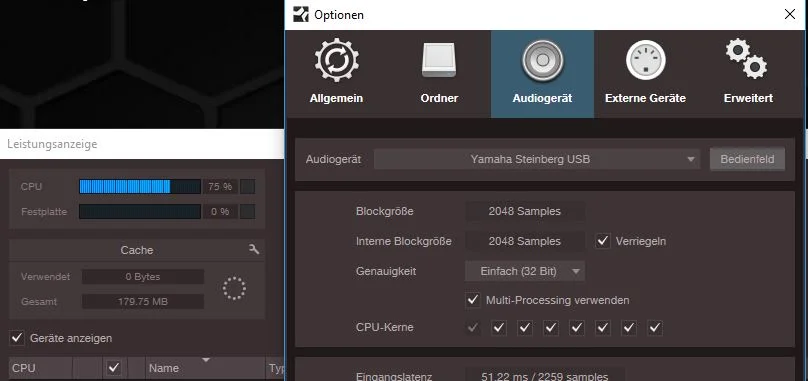Toggle the third CPU-Kerne checkbox

pyautogui.click(x=525, y=327)
